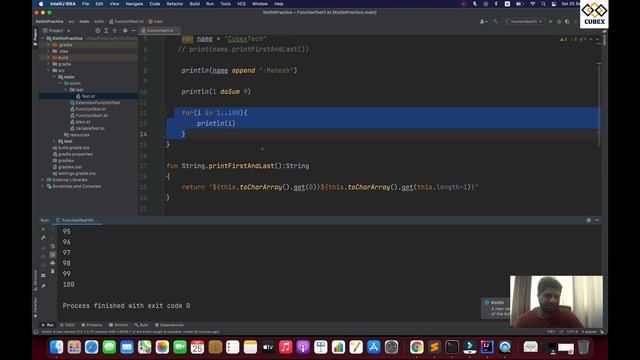Open the Tools menu
This screenshot has width=640, height=360.
pyautogui.click(x=225, y=4)
